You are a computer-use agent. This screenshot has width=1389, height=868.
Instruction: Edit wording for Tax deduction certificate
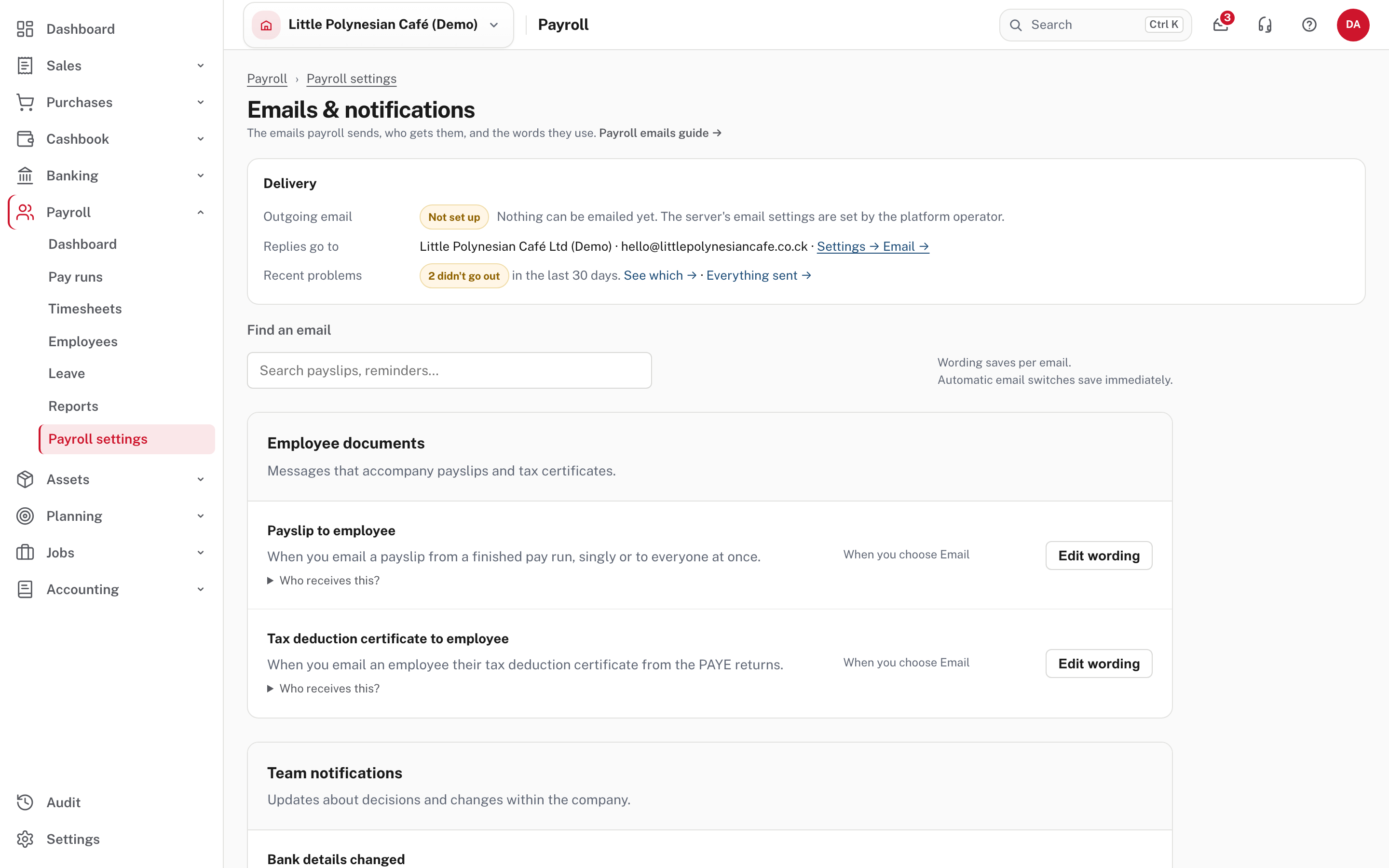[1099, 664]
